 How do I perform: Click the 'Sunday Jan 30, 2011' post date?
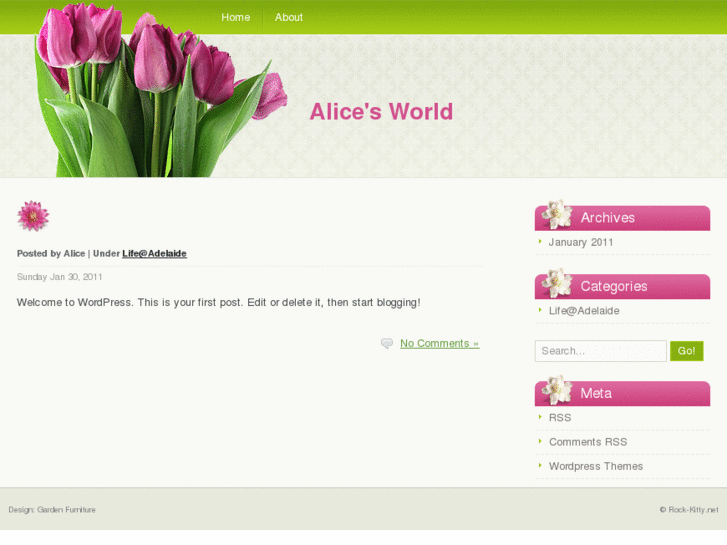point(59,277)
